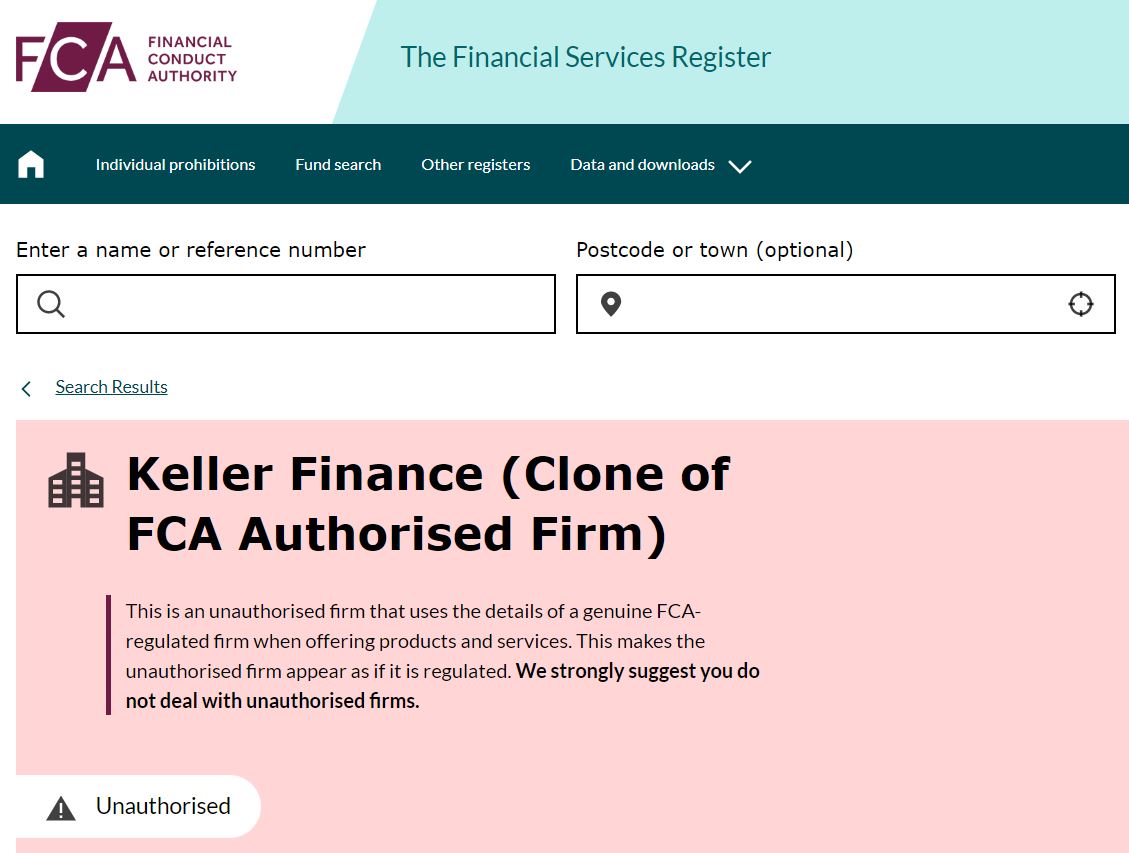
Task: Open Other registers page
Action: [x=476, y=165]
